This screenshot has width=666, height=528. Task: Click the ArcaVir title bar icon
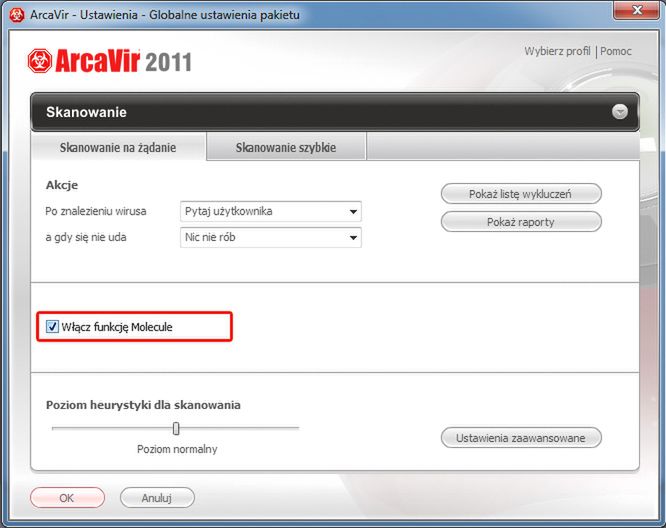(17, 15)
